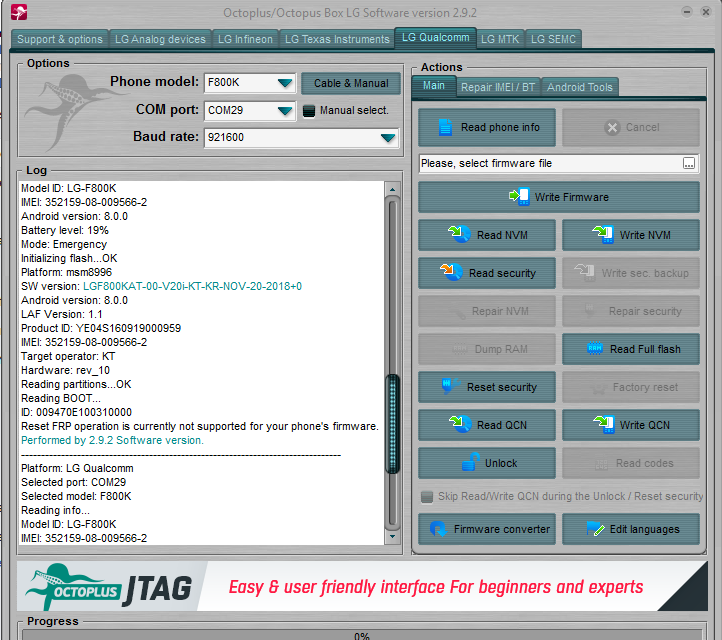Click 'Performed by 2.9.2 Software version' log line
Image resolution: width=722 pixels, height=640 pixels.
coord(112,440)
